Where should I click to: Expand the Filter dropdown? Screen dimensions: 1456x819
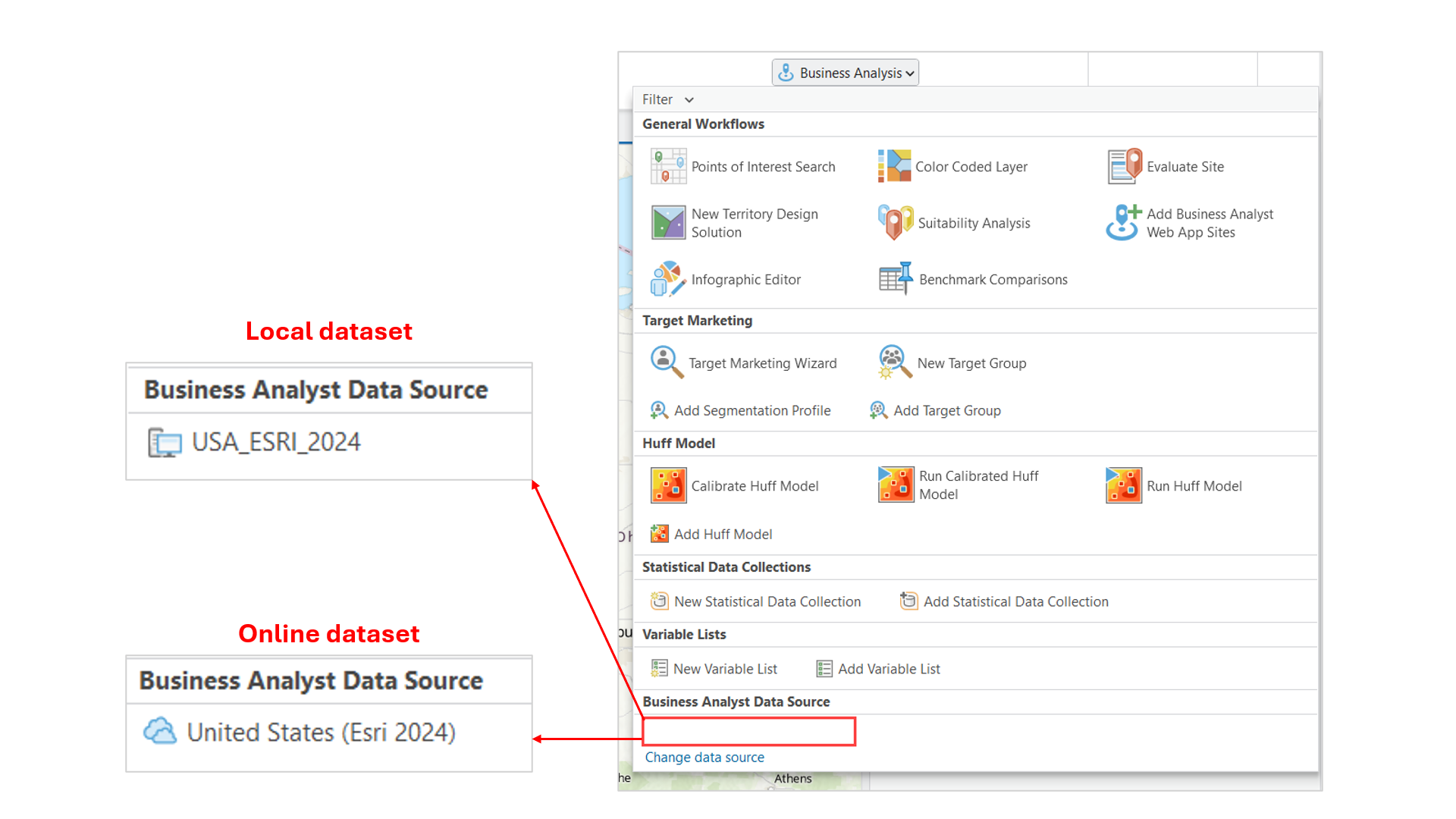coord(667,99)
